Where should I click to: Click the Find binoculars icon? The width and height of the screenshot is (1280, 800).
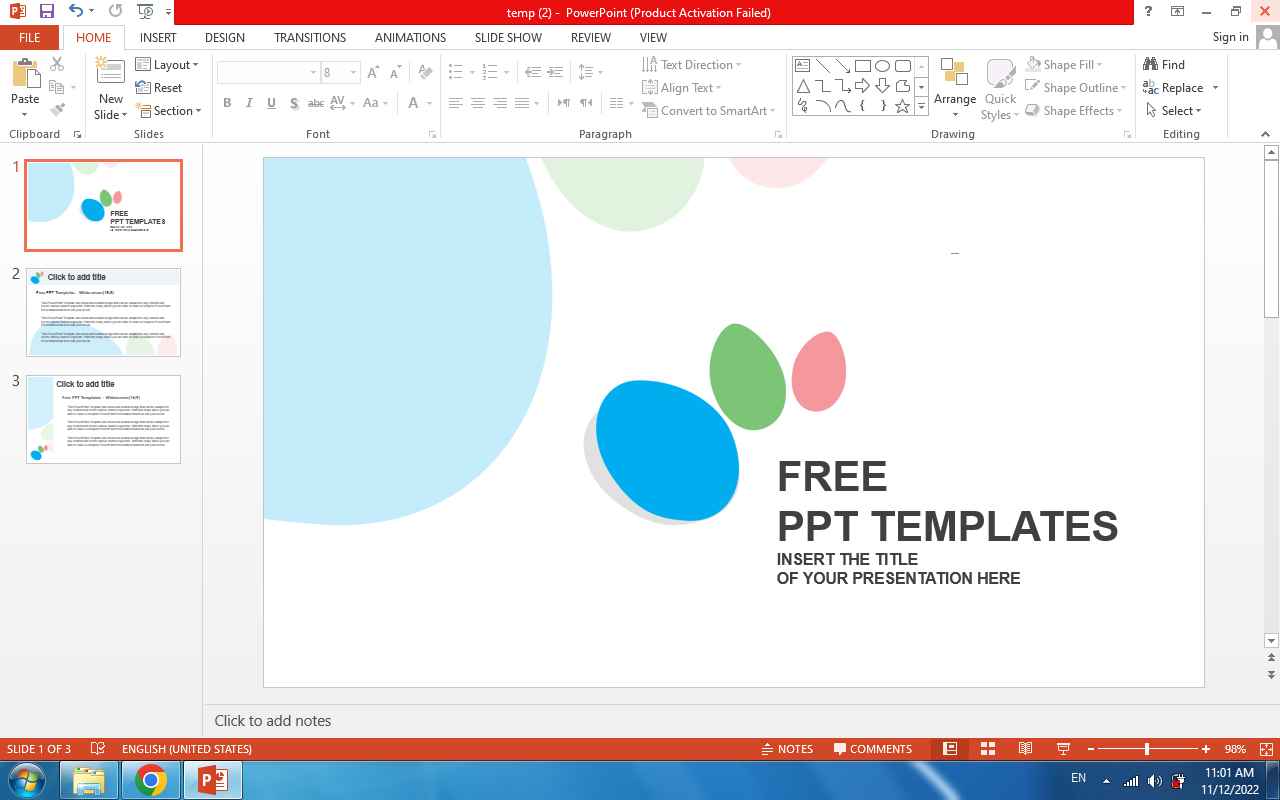(x=1151, y=65)
